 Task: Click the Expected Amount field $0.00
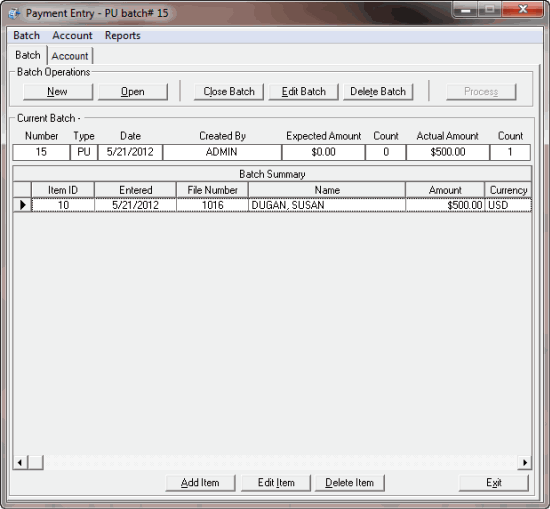[x=323, y=152]
